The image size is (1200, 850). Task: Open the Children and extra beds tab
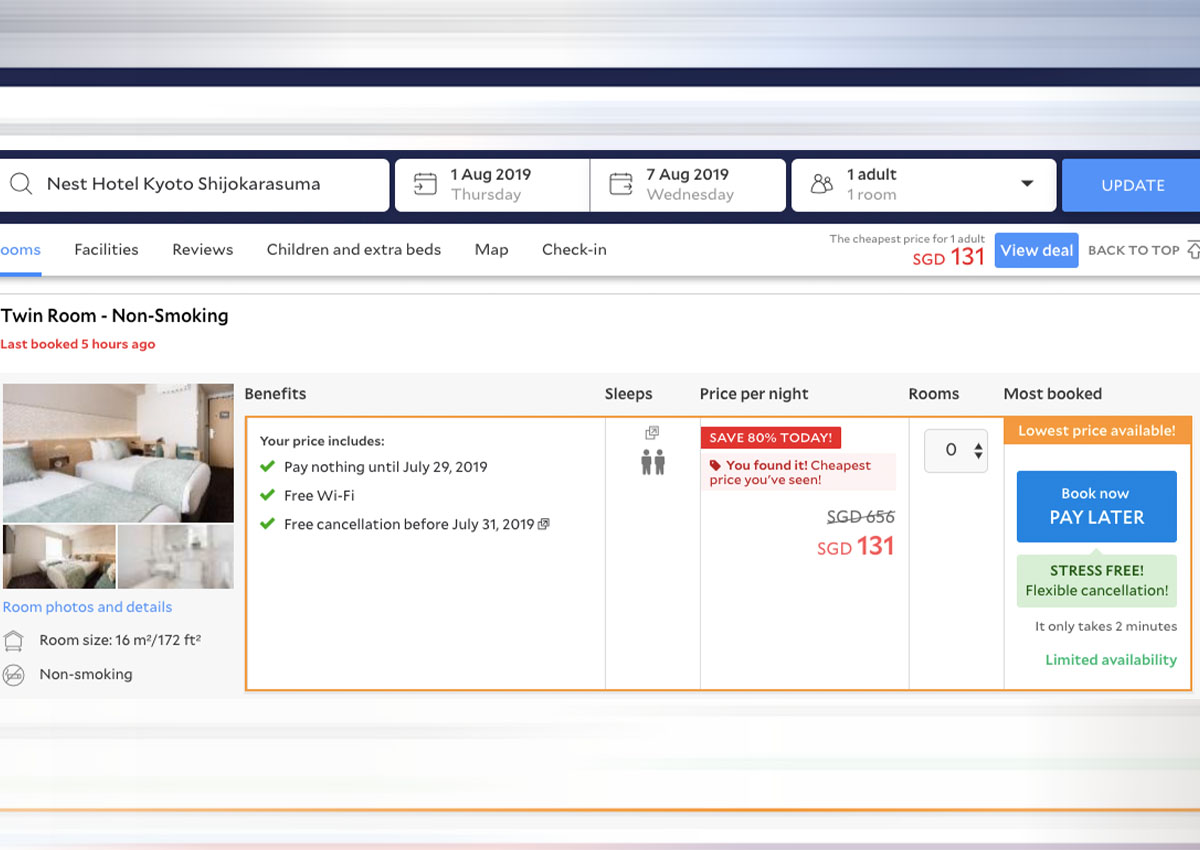(353, 250)
